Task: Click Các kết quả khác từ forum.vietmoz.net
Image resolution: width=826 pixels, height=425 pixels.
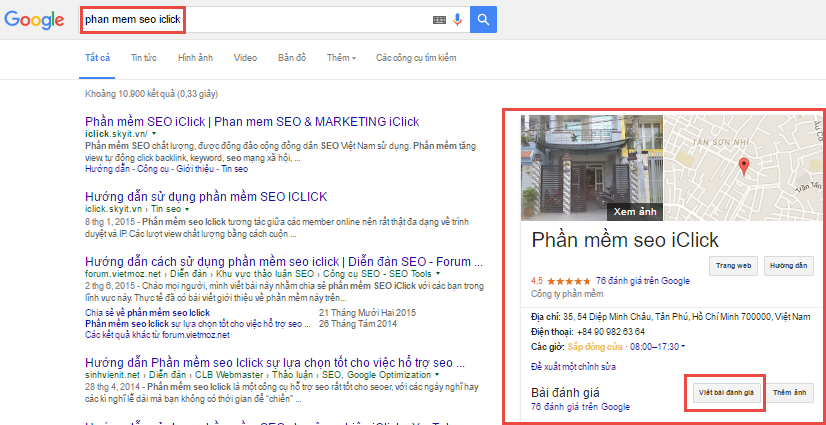Action: pyautogui.click(x=158, y=335)
